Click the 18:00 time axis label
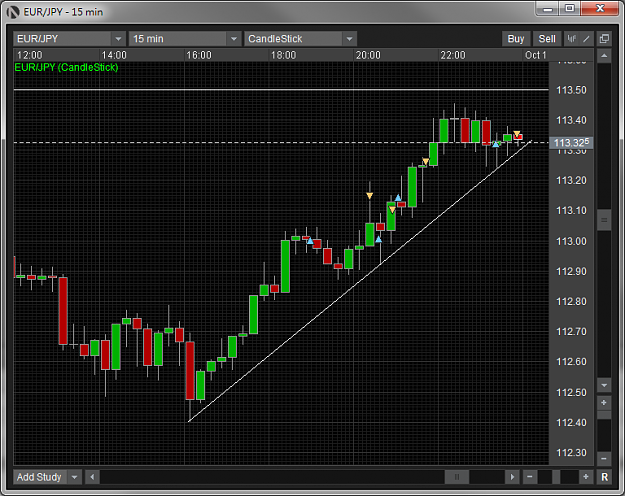The height and width of the screenshot is (496, 625). tap(283, 55)
